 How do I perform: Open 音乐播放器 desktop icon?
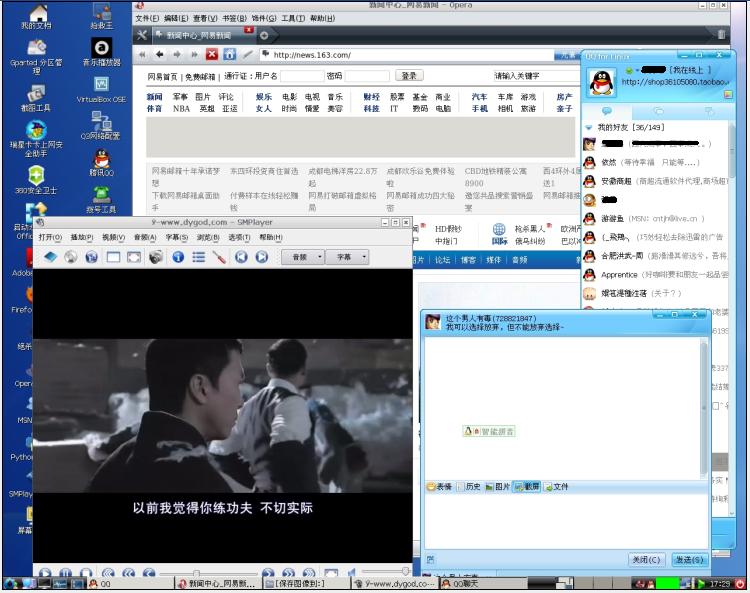(101, 52)
